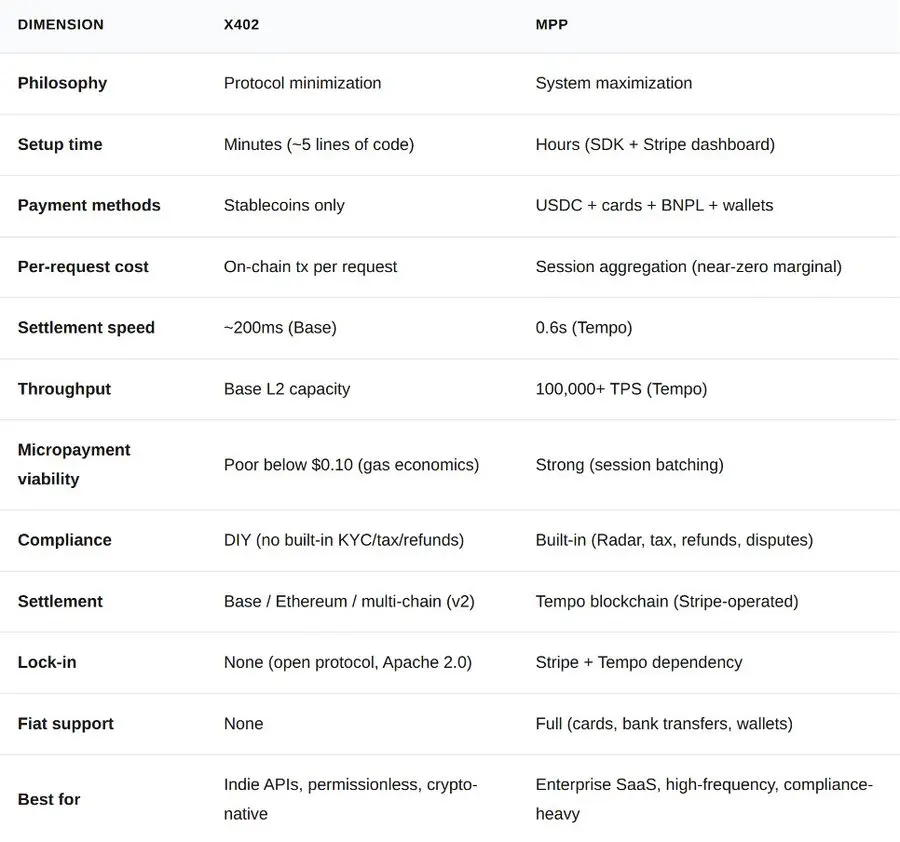Click the "100,000+ TPS (Tempo)" cell
The width and height of the screenshot is (900, 842).
(621, 389)
